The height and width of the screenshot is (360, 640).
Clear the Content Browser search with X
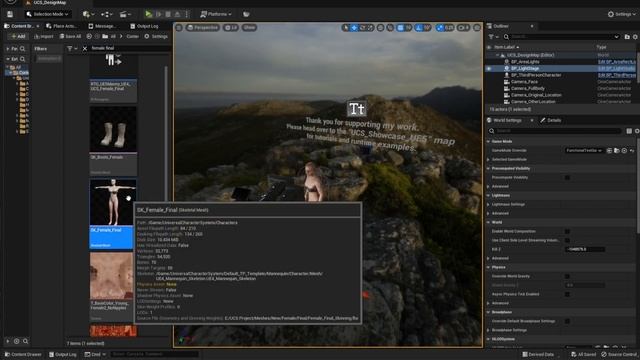[x=84, y=49]
